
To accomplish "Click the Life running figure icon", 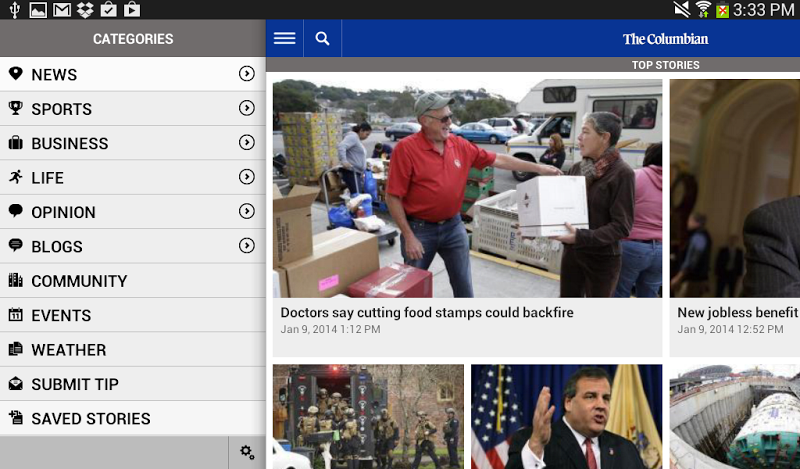I will point(16,177).
